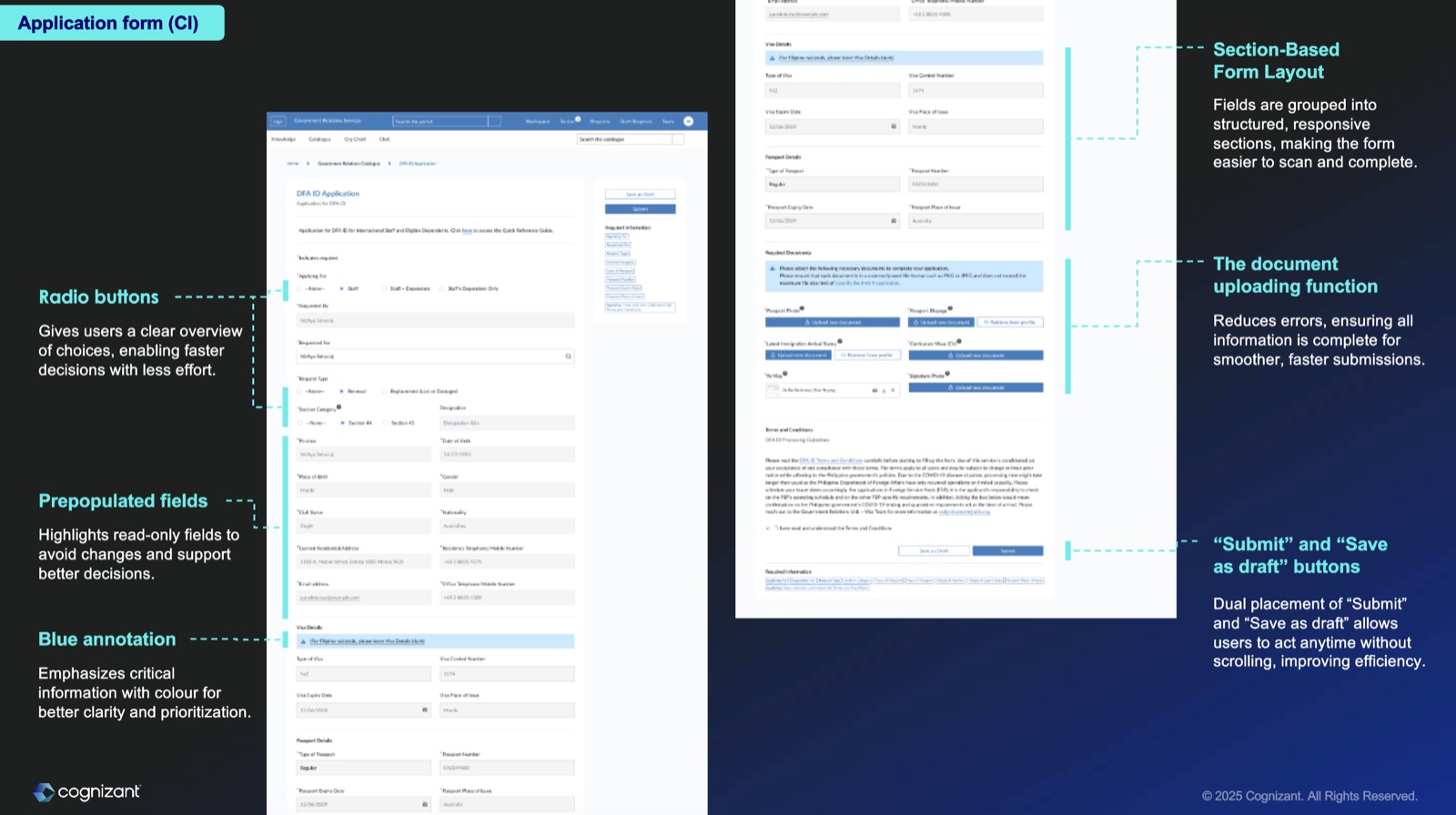The image size is (1456, 815).
Task: Click the Passport Biopage info icon
Action: (x=950, y=308)
